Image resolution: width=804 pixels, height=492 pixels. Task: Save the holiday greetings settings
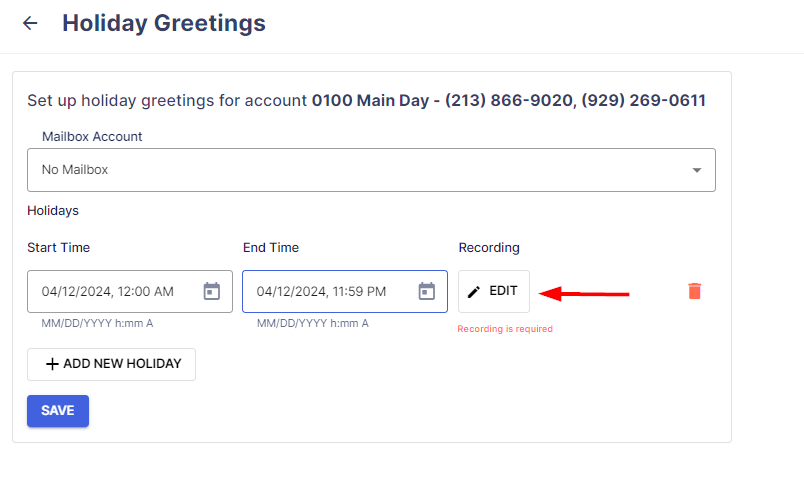coord(58,411)
